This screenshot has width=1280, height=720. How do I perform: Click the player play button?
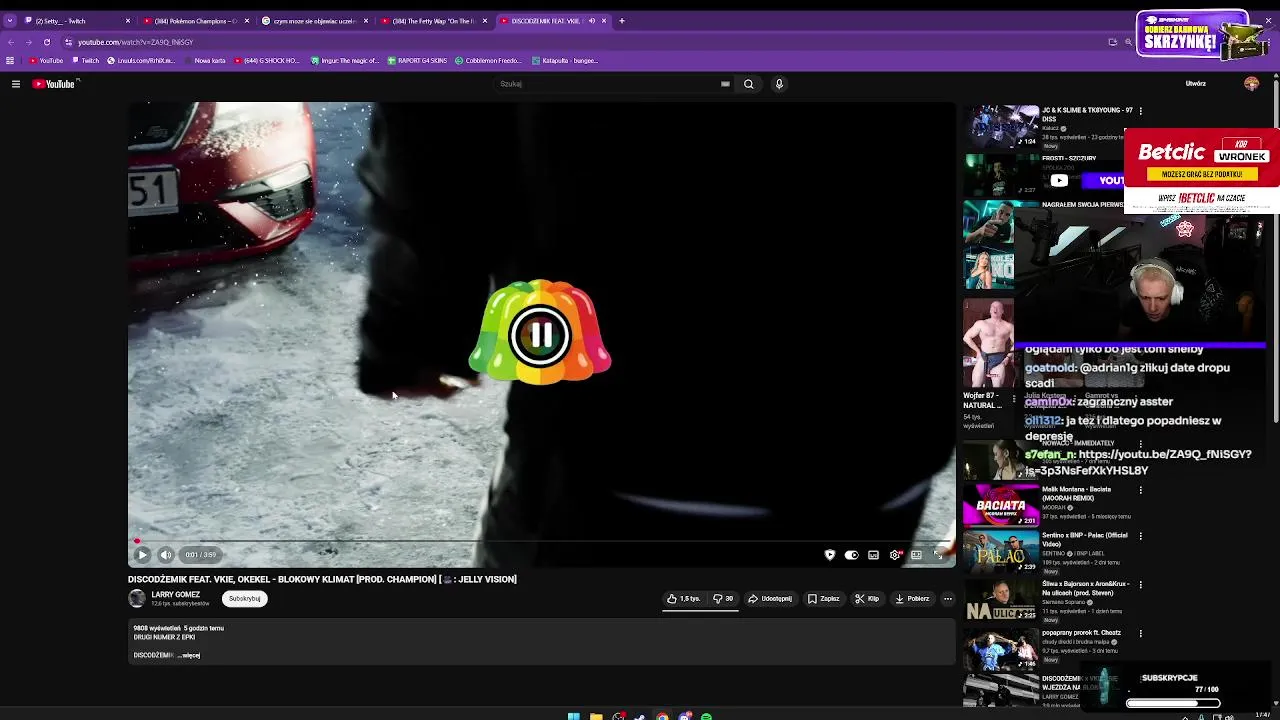(x=142, y=555)
